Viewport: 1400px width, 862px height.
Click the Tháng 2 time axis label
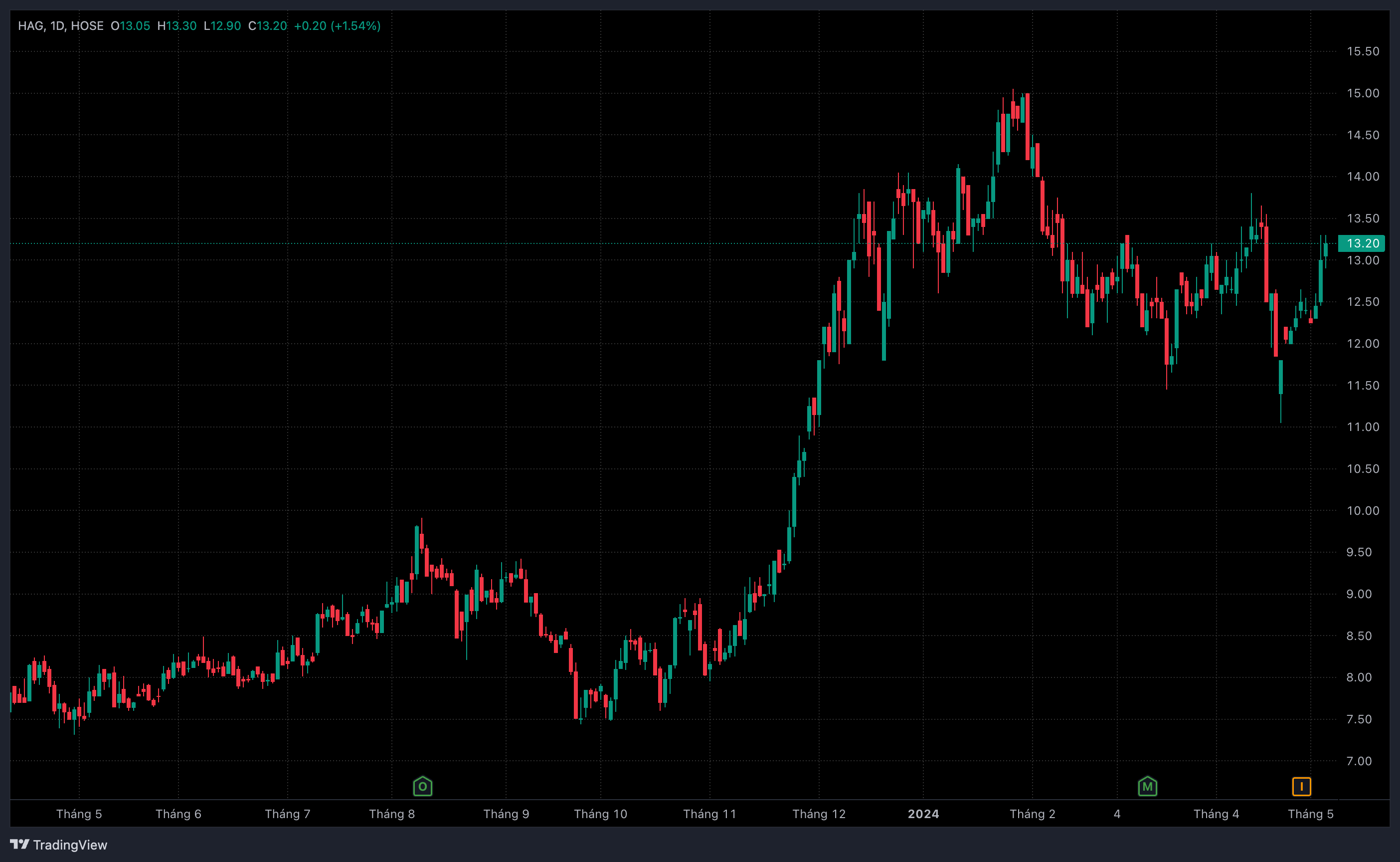tap(1033, 814)
